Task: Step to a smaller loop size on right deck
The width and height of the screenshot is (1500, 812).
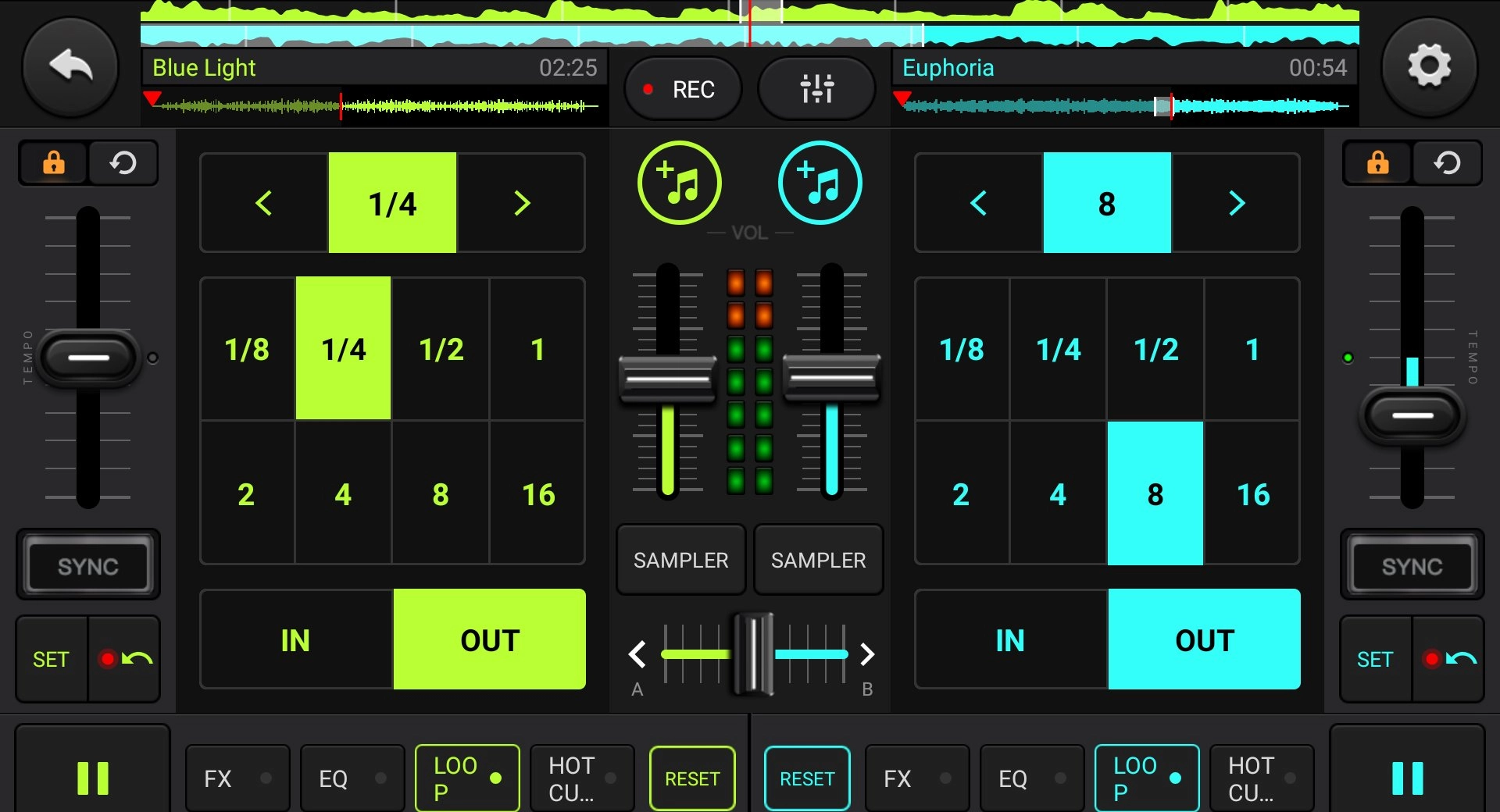Action: [x=977, y=203]
